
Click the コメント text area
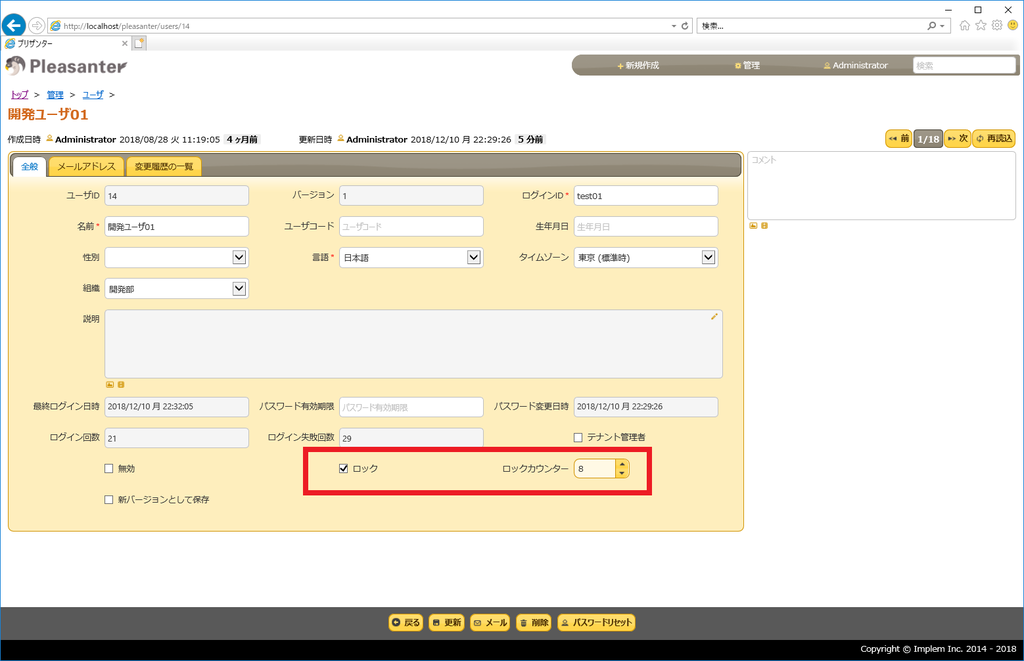tap(882, 185)
